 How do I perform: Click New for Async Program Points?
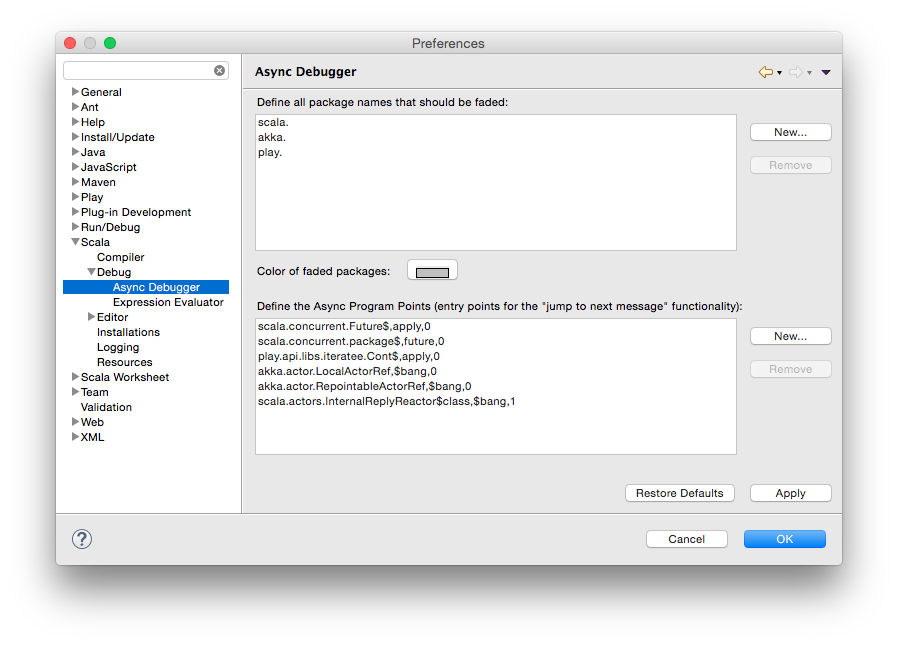point(790,336)
